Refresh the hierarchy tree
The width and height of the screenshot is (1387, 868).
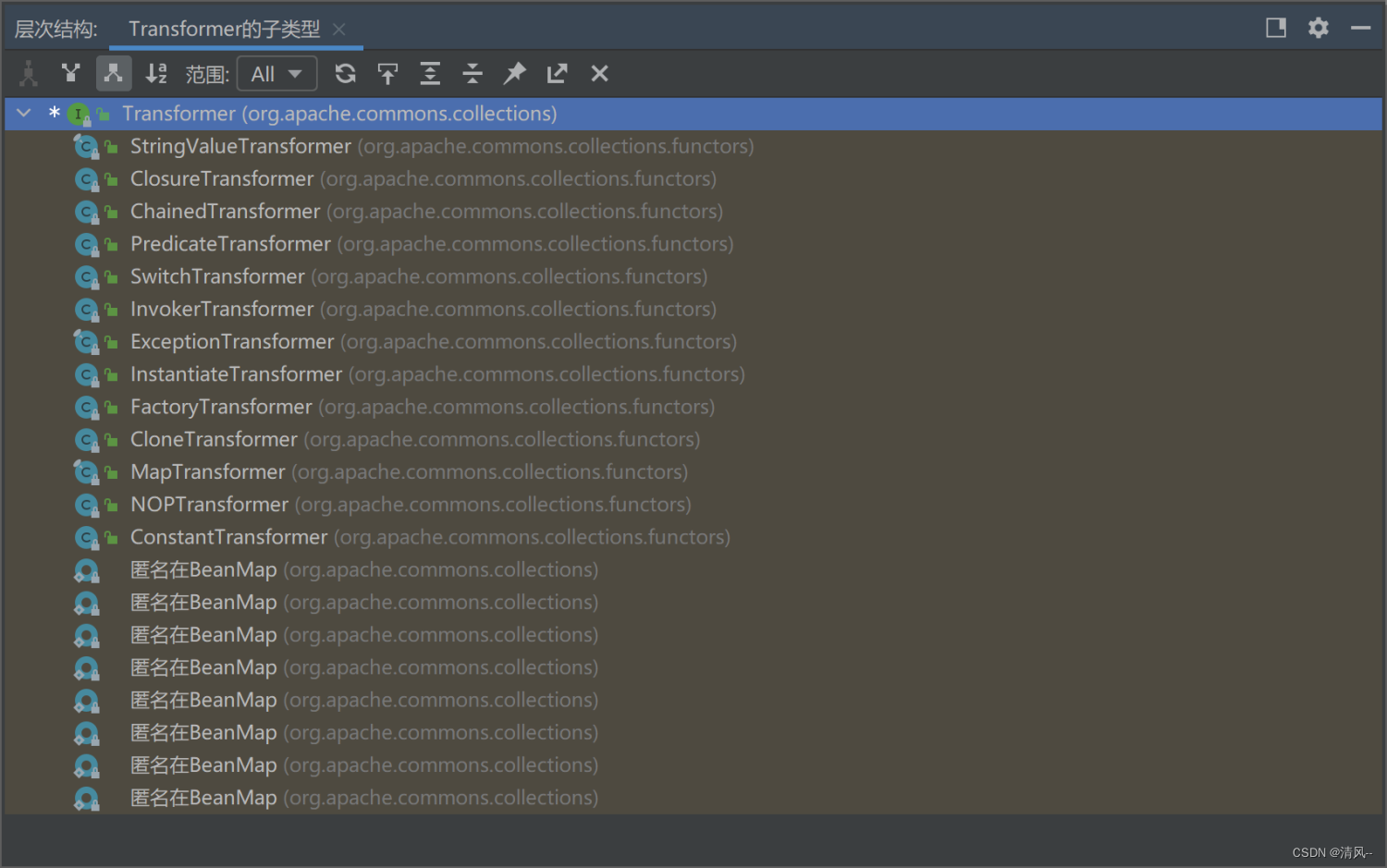pos(346,73)
